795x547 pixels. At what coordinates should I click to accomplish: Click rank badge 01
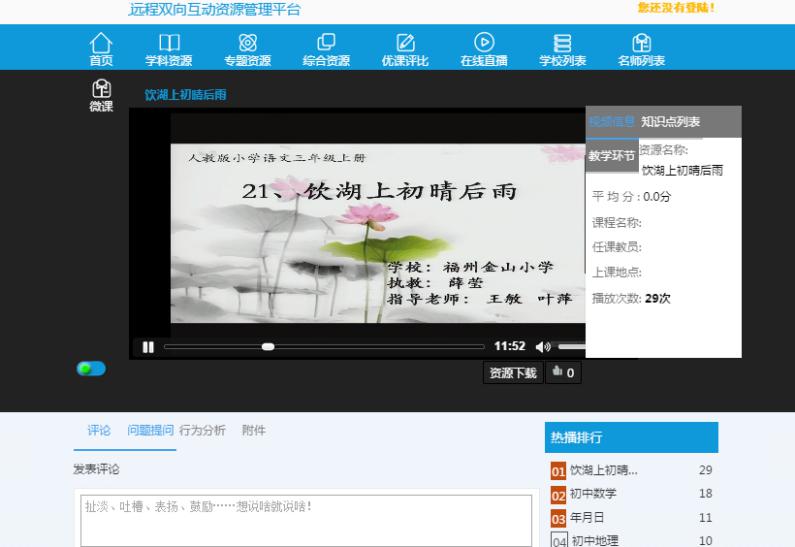pyautogui.click(x=558, y=471)
